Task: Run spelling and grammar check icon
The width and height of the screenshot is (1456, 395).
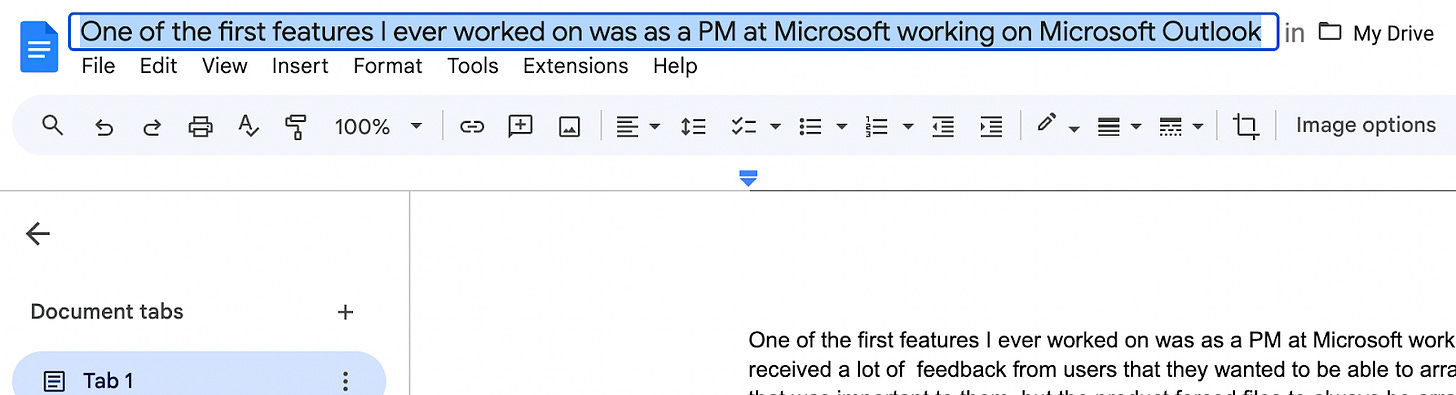Action: [x=248, y=127]
